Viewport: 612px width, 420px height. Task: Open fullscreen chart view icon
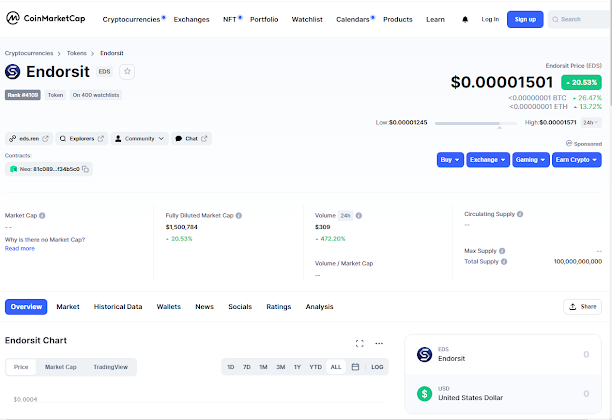(x=360, y=343)
